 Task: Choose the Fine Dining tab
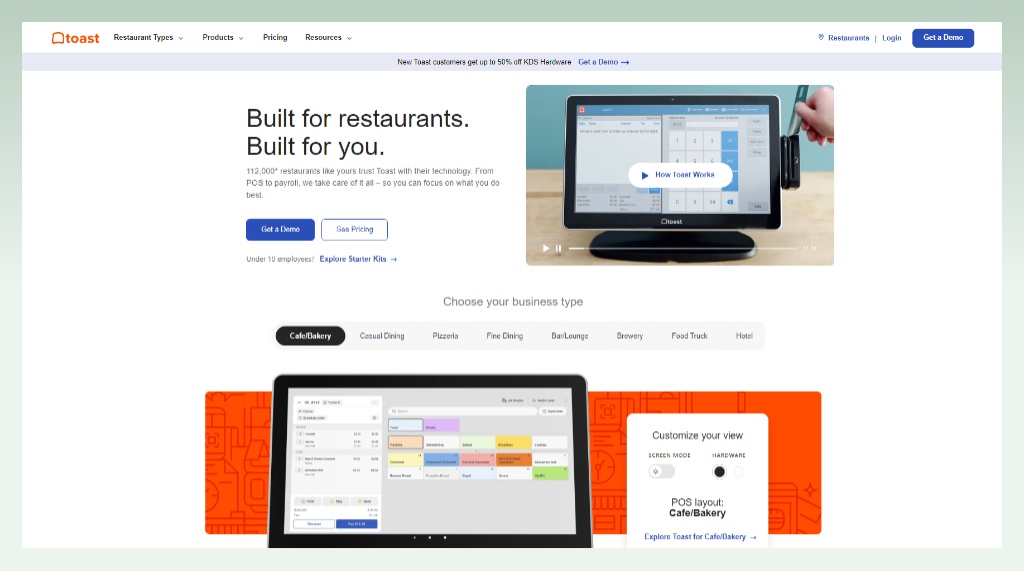(x=505, y=336)
